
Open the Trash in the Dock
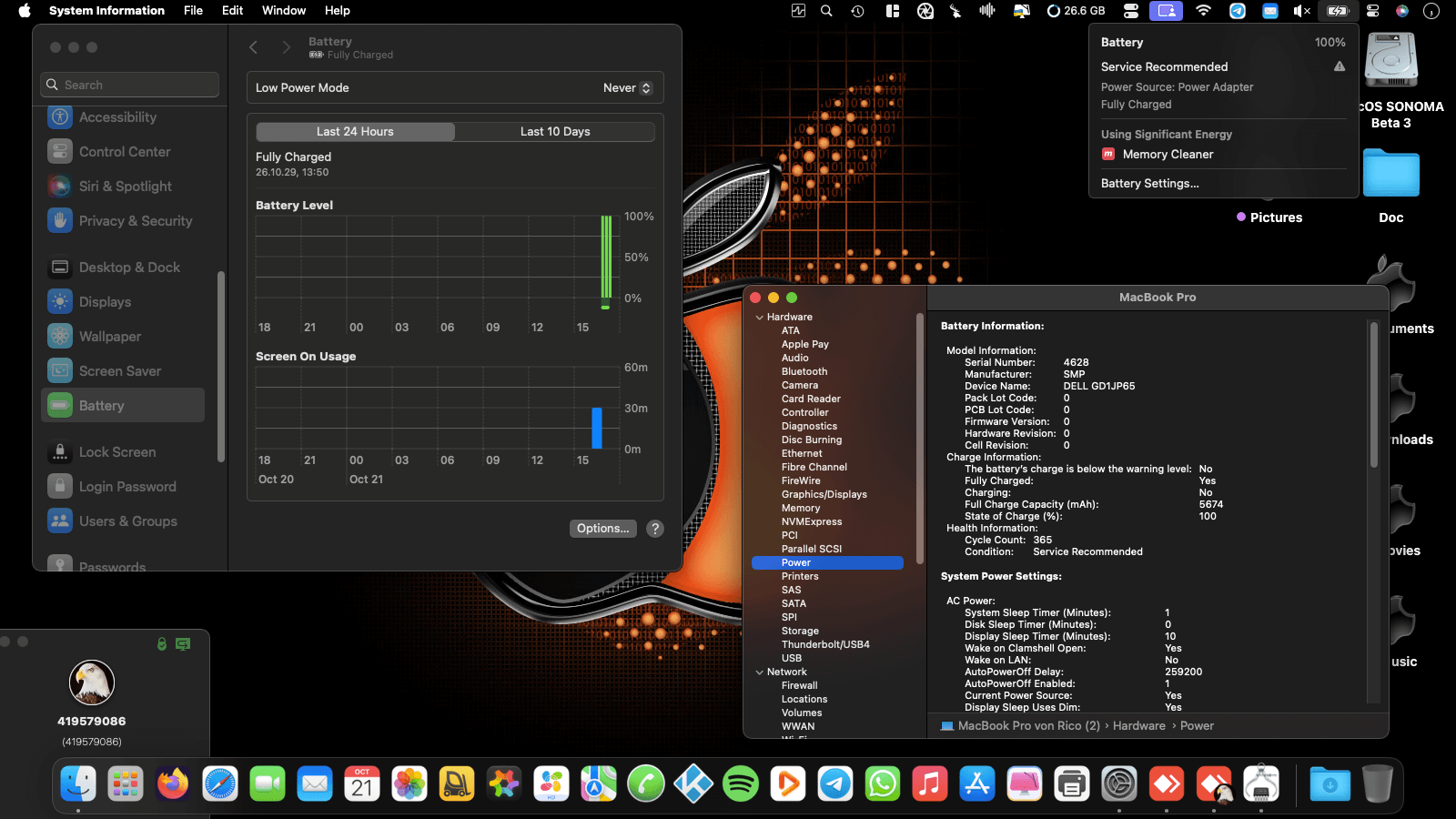pos(1378,784)
